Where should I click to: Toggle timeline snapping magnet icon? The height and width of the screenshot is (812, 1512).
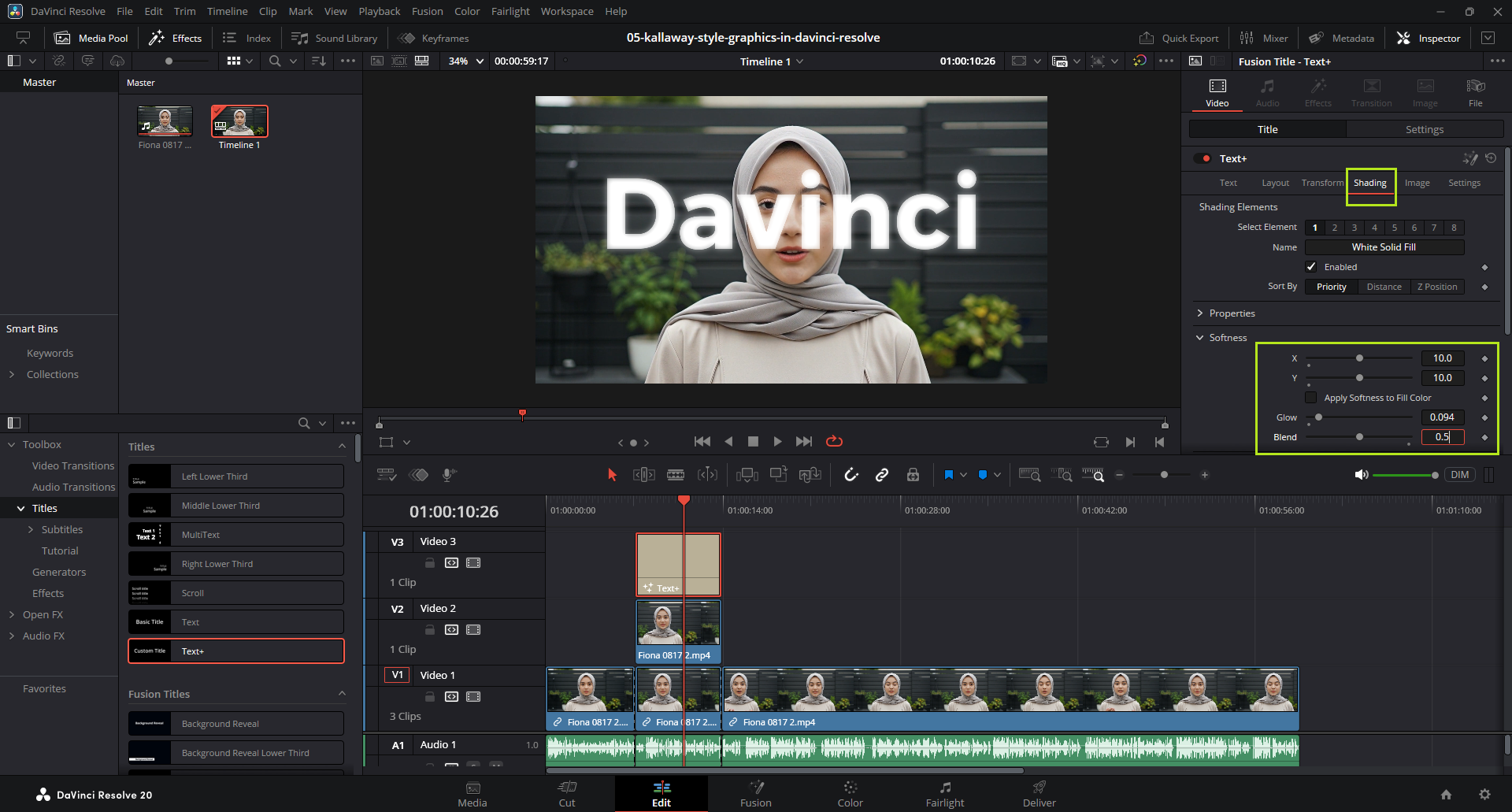point(850,475)
